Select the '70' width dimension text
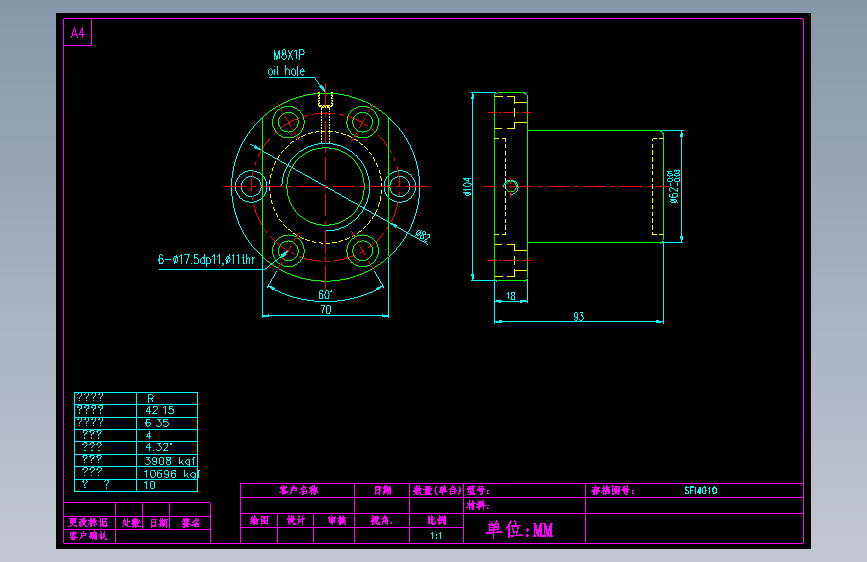The height and width of the screenshot is (562, 867). pos(326,309)
